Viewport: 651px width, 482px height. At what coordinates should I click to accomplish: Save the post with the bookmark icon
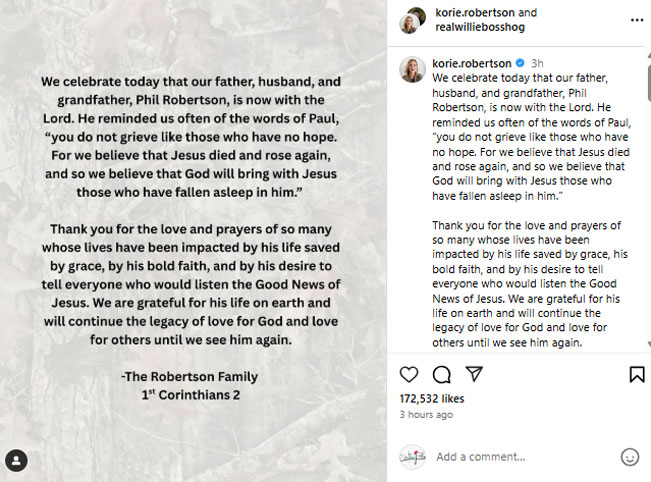click(636, 374)
